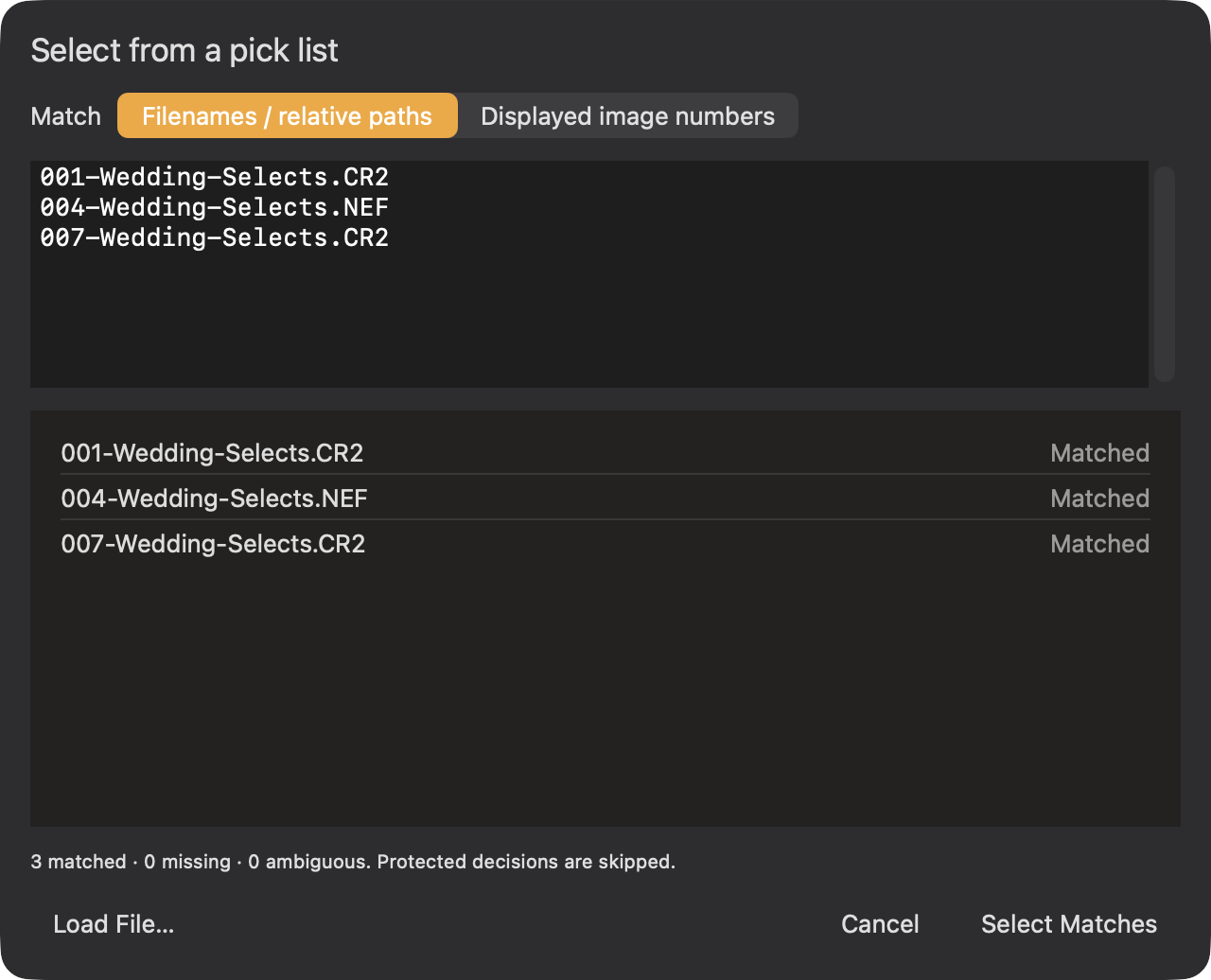
Task: Place cursor on 007-Wedding-Selects.CR2 line in editor
Action: (215, 237)
